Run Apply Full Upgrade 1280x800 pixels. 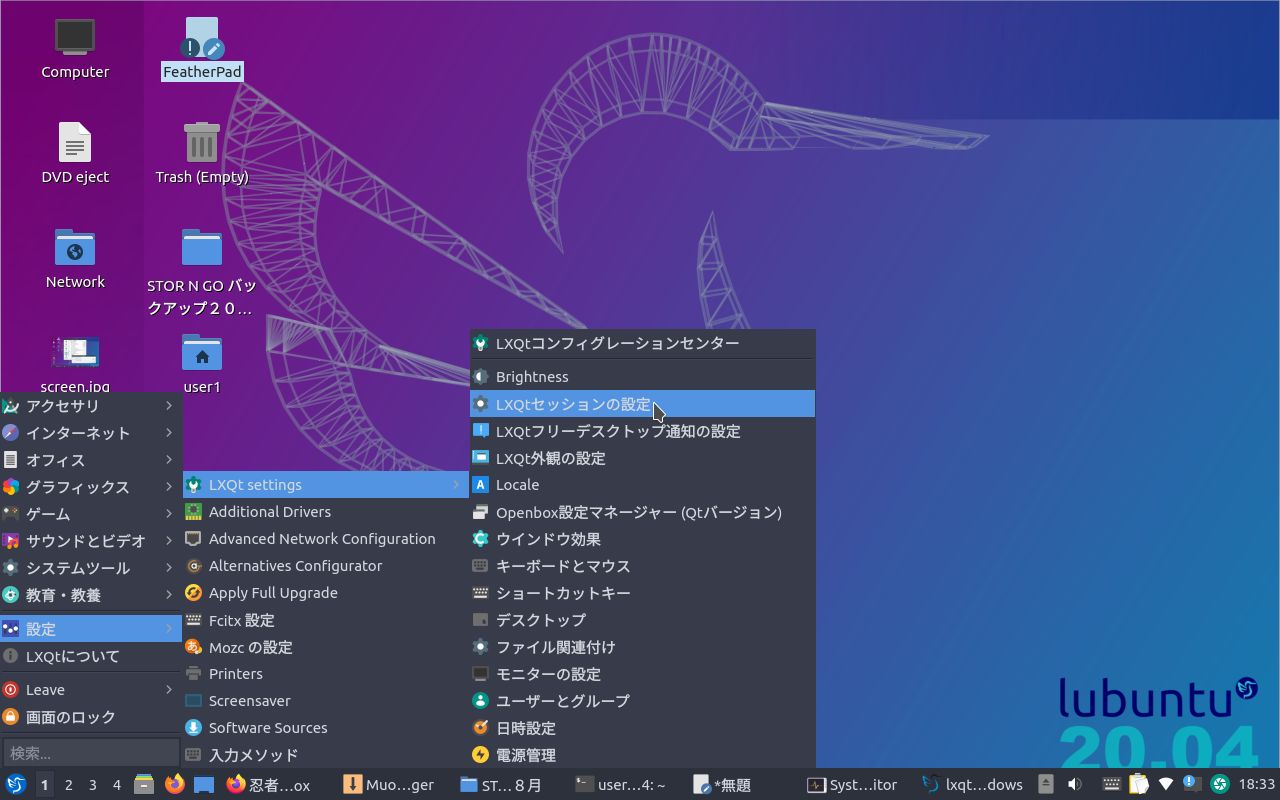coord(326,592)
